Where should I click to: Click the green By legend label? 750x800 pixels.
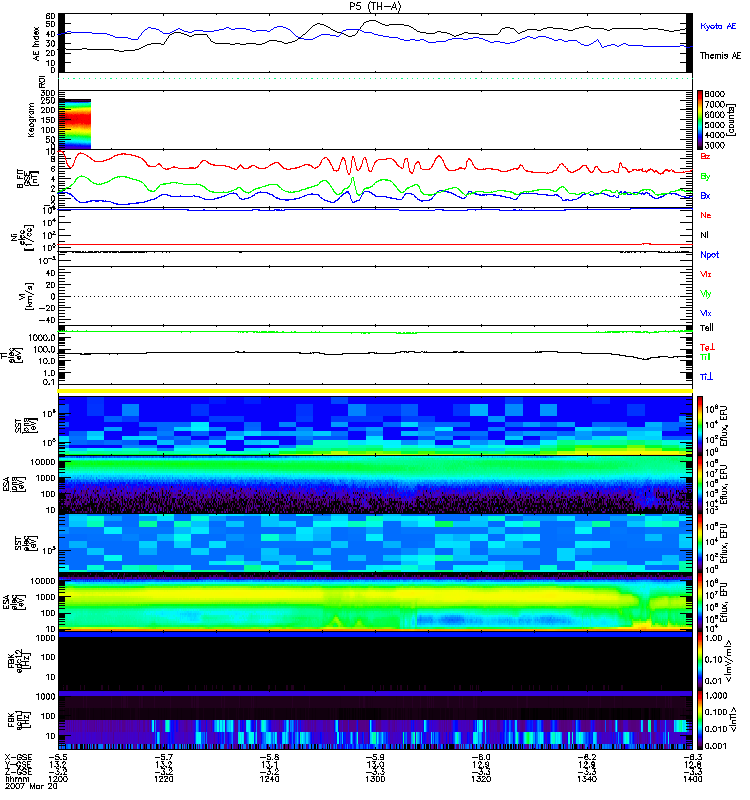click(705, 177)
